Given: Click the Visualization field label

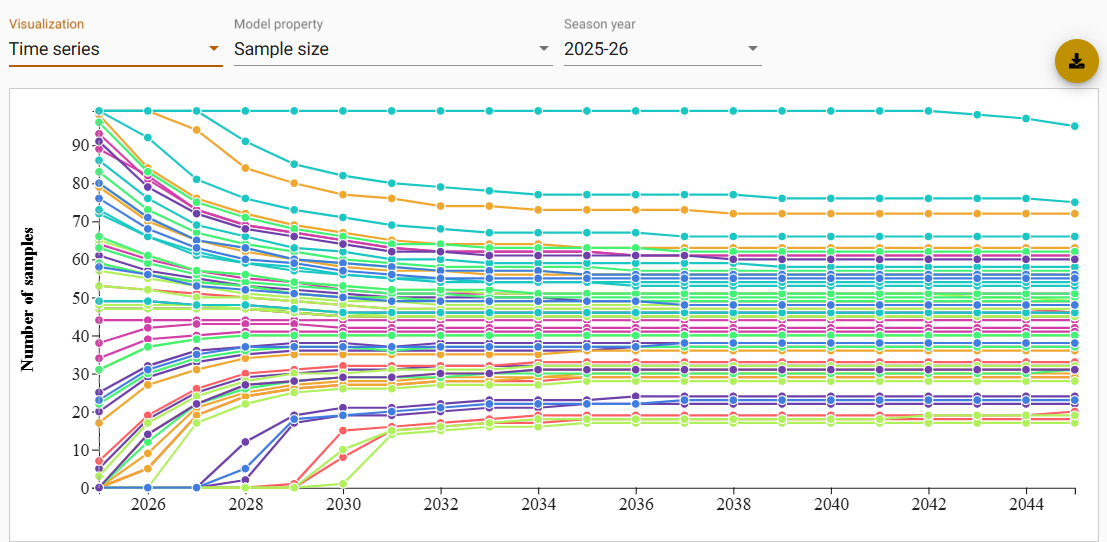Looking at the screenshot, I should point(46,24).
